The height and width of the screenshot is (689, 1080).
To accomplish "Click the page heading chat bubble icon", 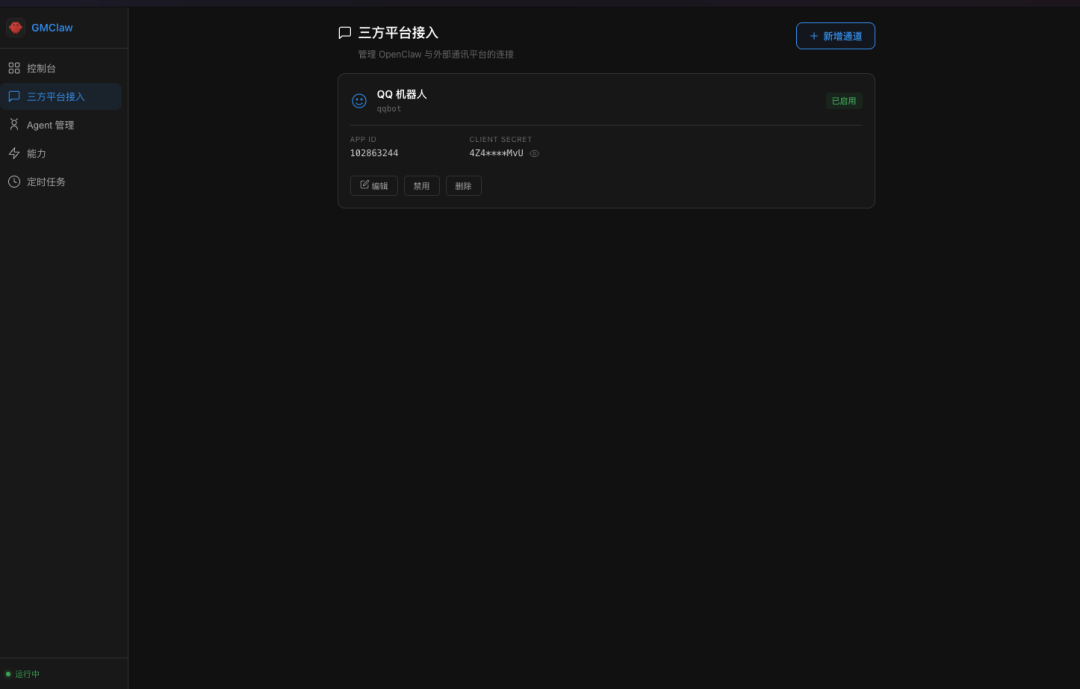I will click(x=345, y=32).
